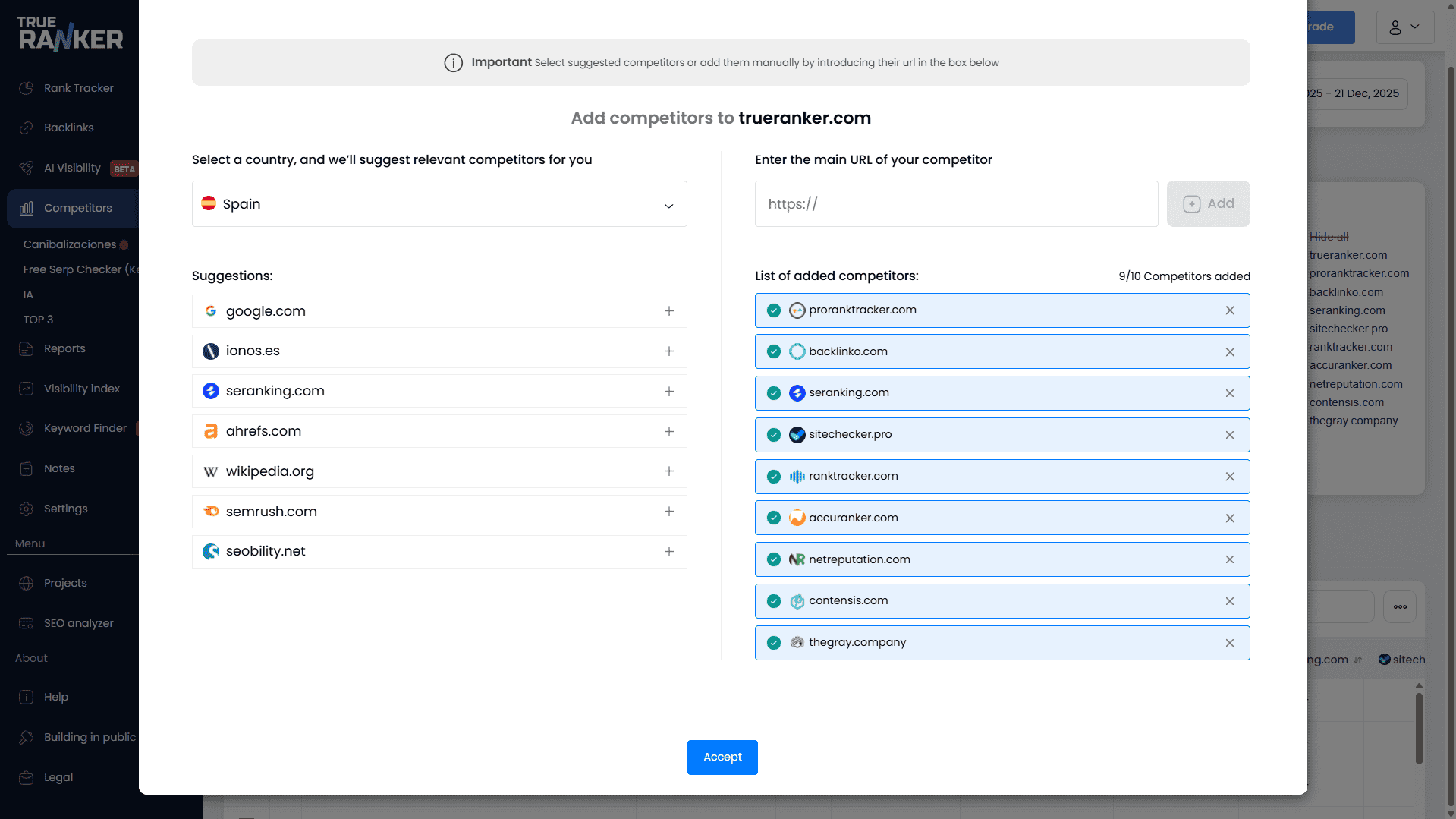Screen dimensions: 1456x819
Task: Open the user account dropdown menu
Action: [1404, 27]
